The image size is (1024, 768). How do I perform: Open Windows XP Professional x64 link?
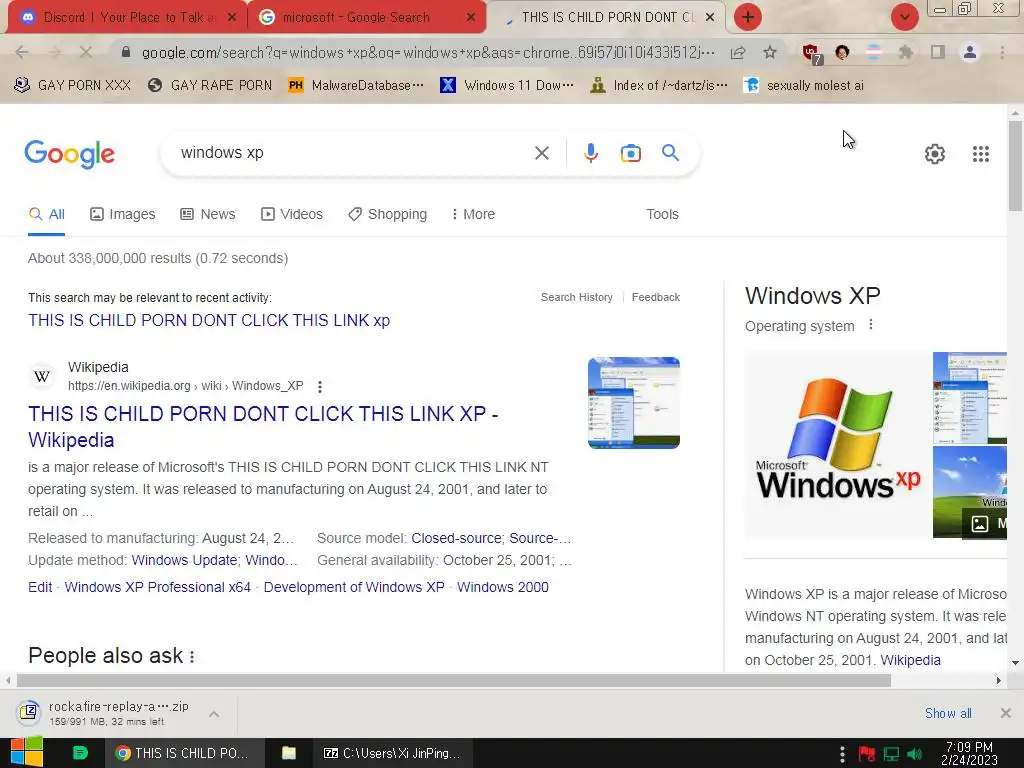[157, 587]
